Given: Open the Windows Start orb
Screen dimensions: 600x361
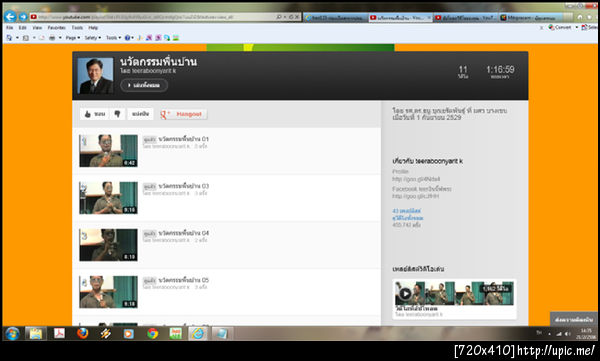Looking at the screenshot, I should [12, 333].
